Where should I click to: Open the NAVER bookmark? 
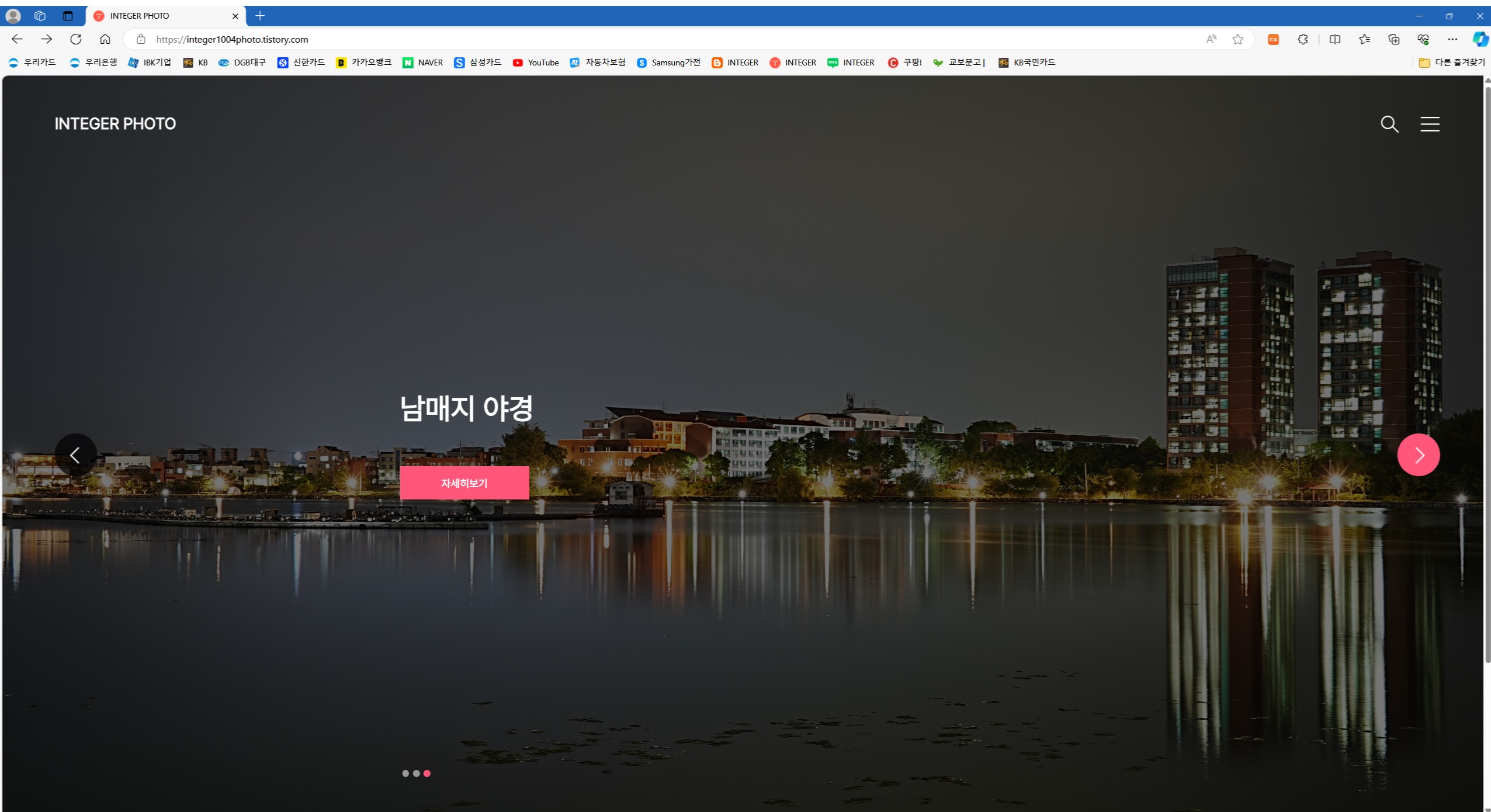423,63
